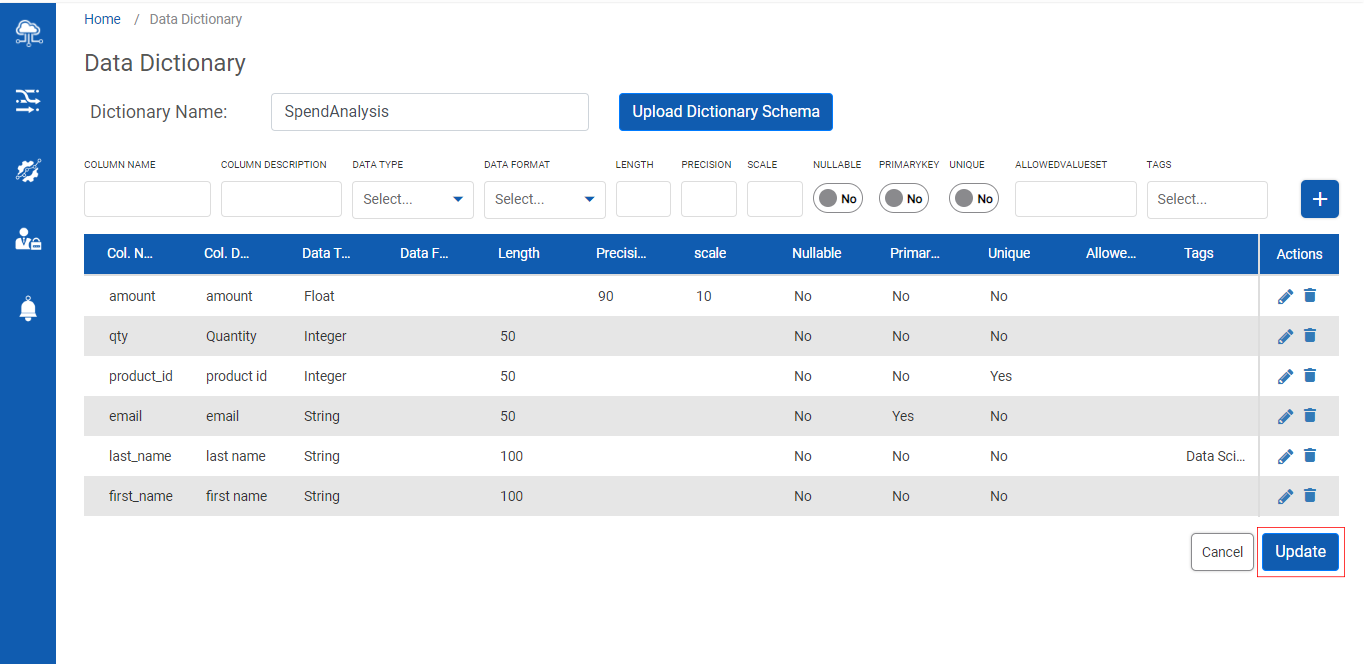The width and height of the screenshot is (1364, 664).
Task: Toggle the Unique switch
Action: pyautogui.click(x=974, y=198)
